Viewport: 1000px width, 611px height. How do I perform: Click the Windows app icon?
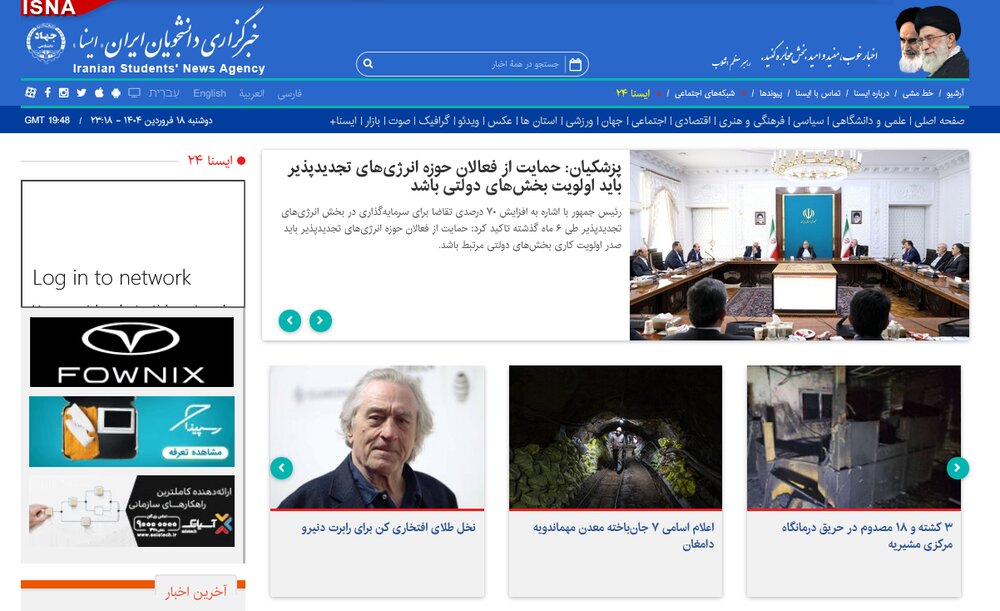click(x=30, y=92)
